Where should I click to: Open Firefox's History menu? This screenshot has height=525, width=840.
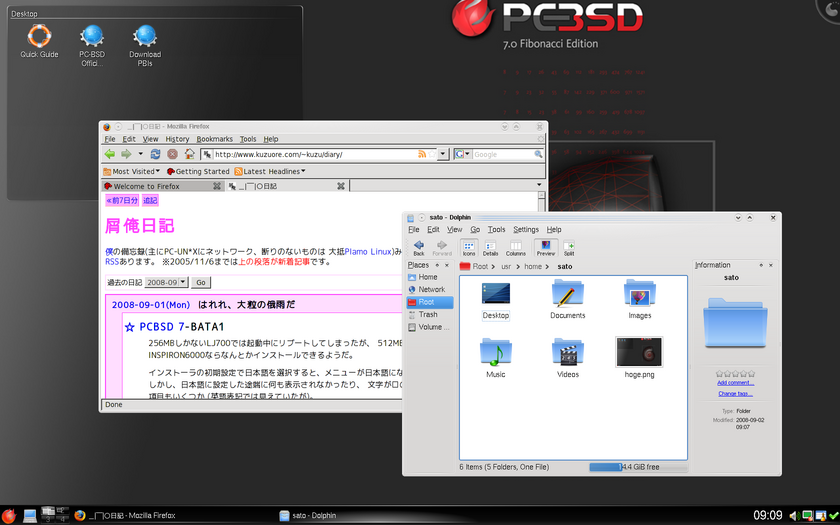[x=177, y=139]
